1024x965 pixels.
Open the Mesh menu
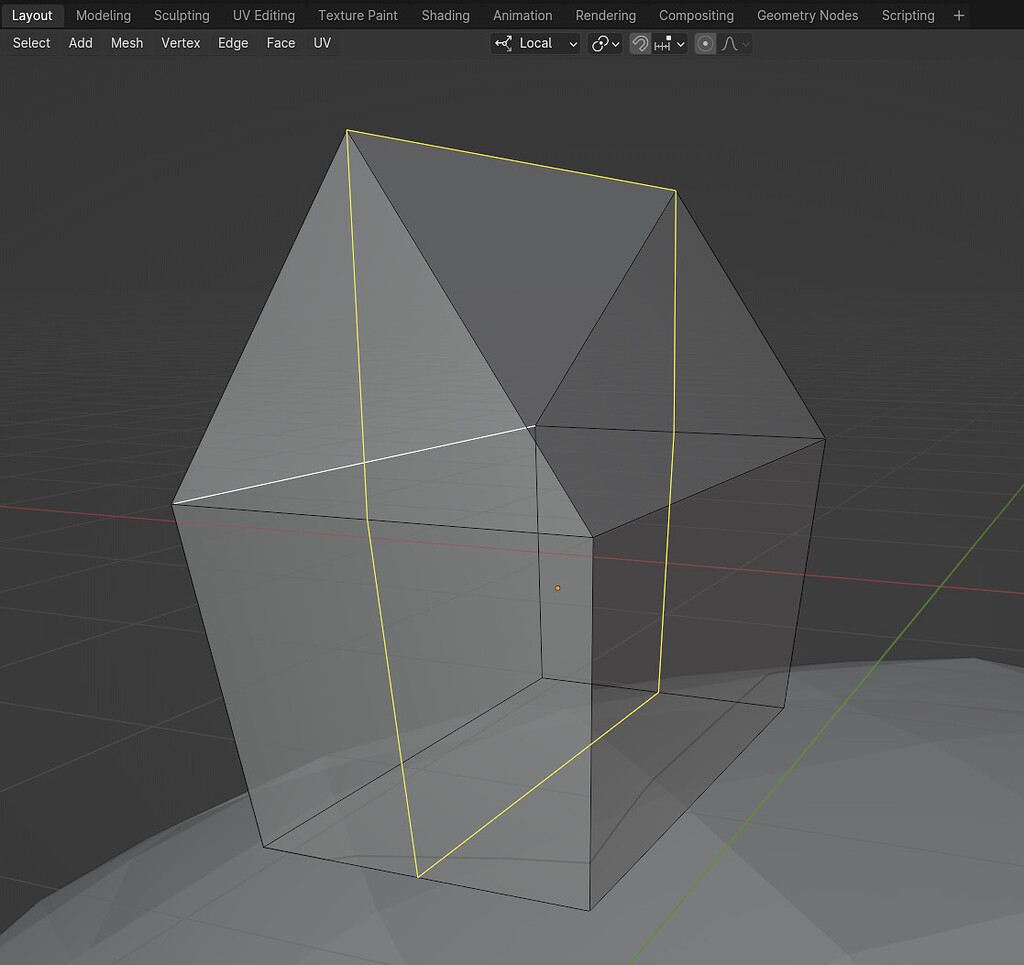[126, 43]
